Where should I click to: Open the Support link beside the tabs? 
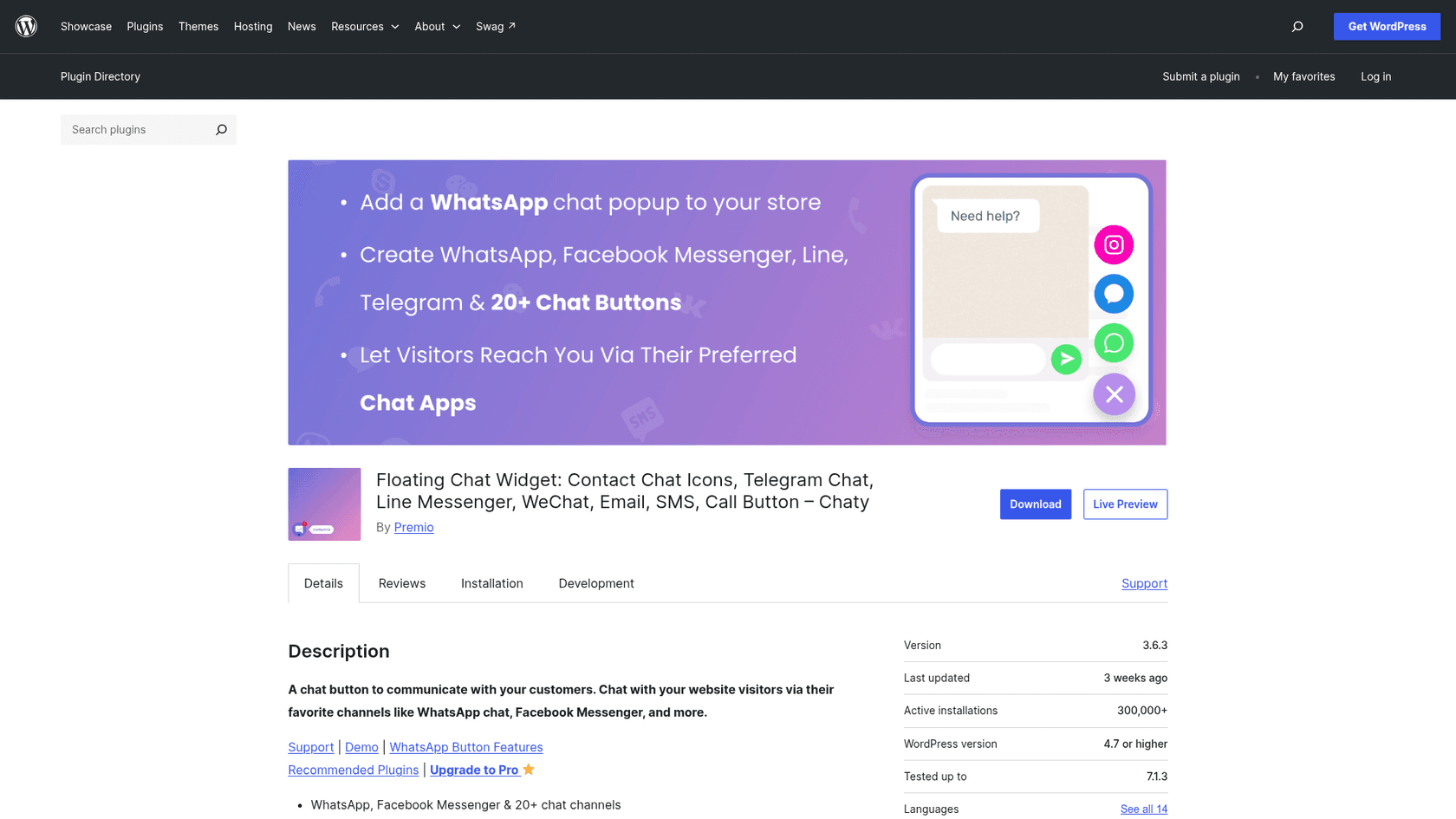[1144, 583]
